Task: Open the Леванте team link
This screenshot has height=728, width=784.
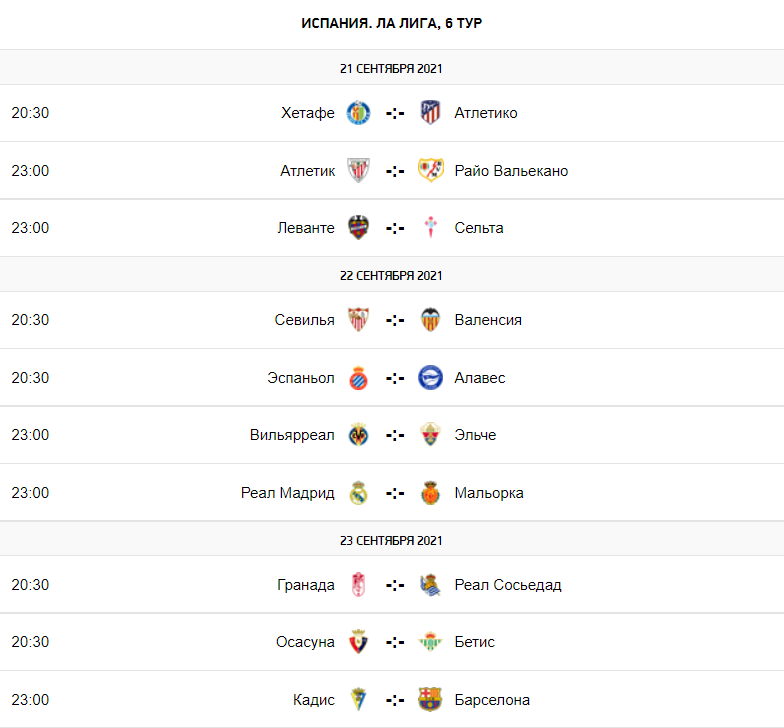Action: [x=306, y=228]
